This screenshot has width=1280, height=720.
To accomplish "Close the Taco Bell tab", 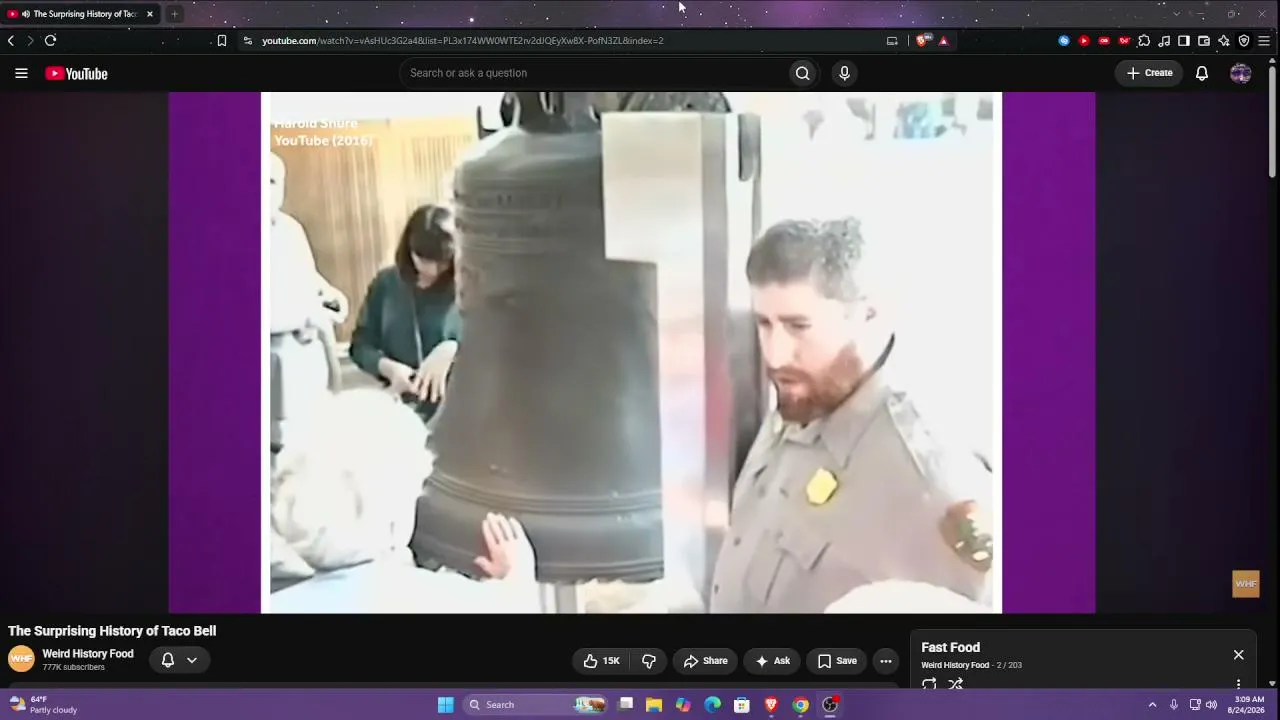I will click(x=150, y=14).
